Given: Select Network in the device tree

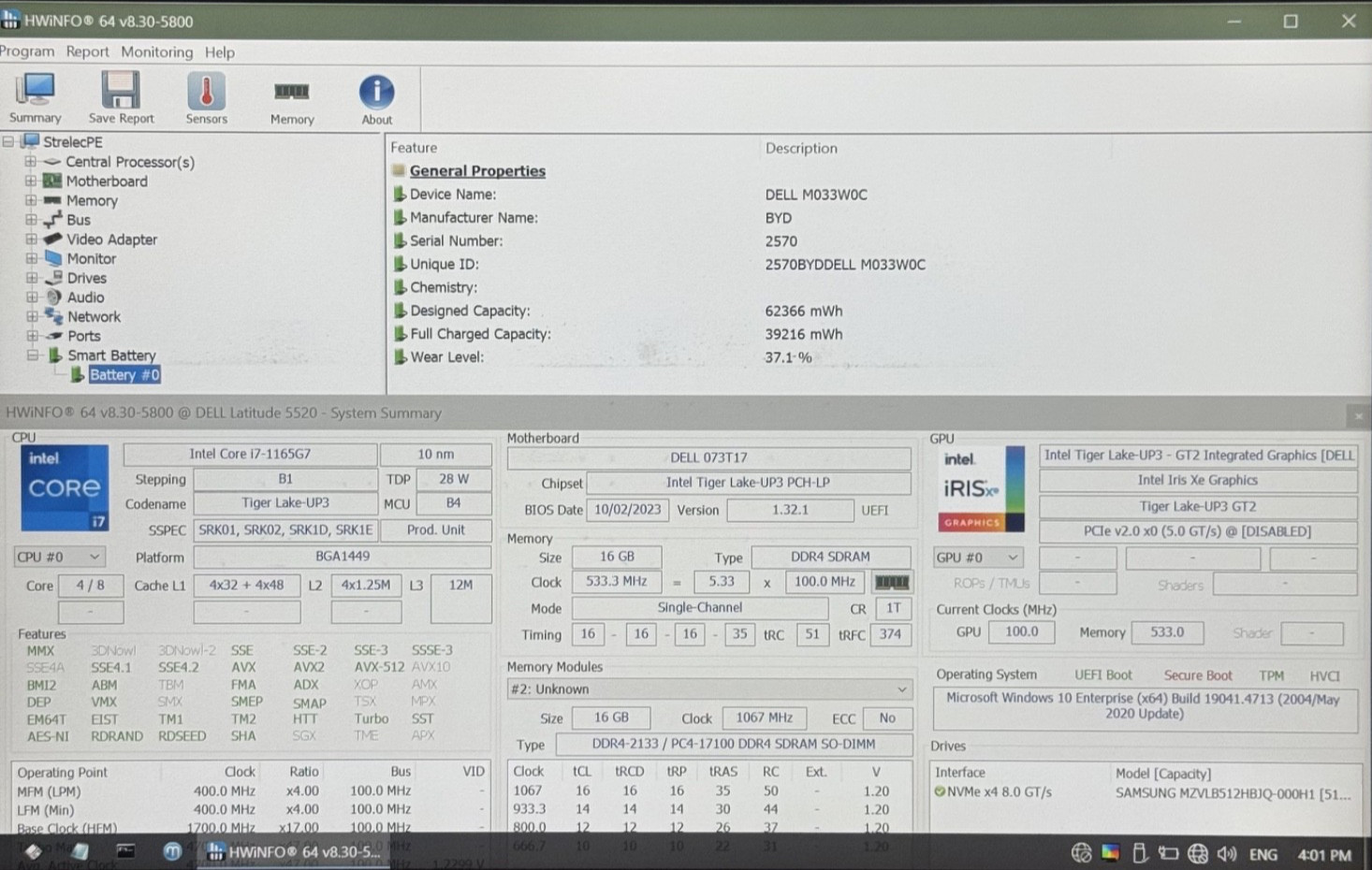Looking at the screenshot, I should point(94,317).
